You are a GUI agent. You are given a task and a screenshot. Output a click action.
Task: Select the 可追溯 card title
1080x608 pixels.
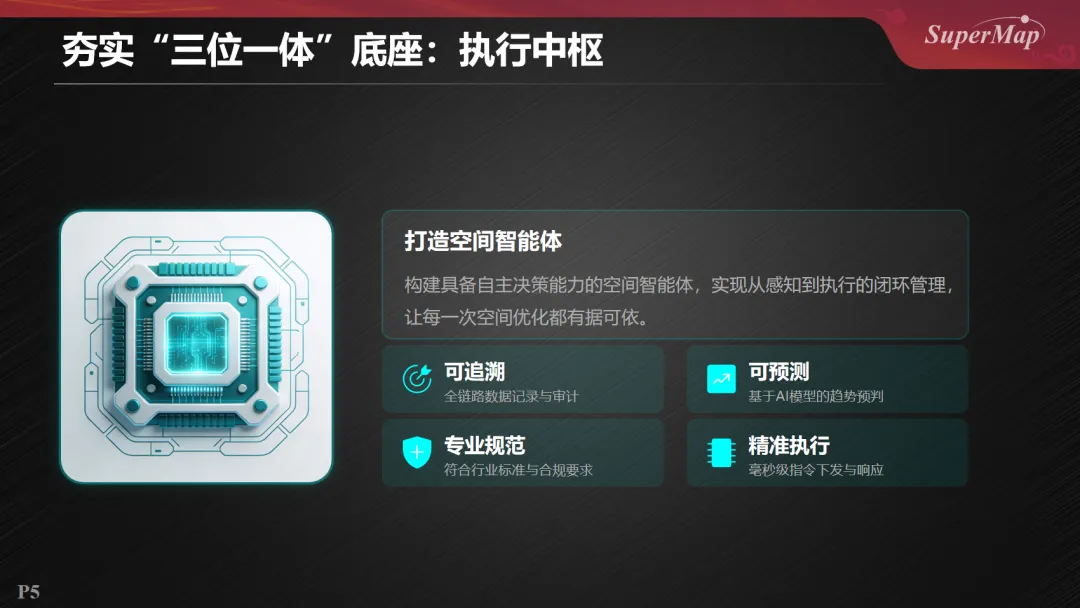click(x=475, y=372)
